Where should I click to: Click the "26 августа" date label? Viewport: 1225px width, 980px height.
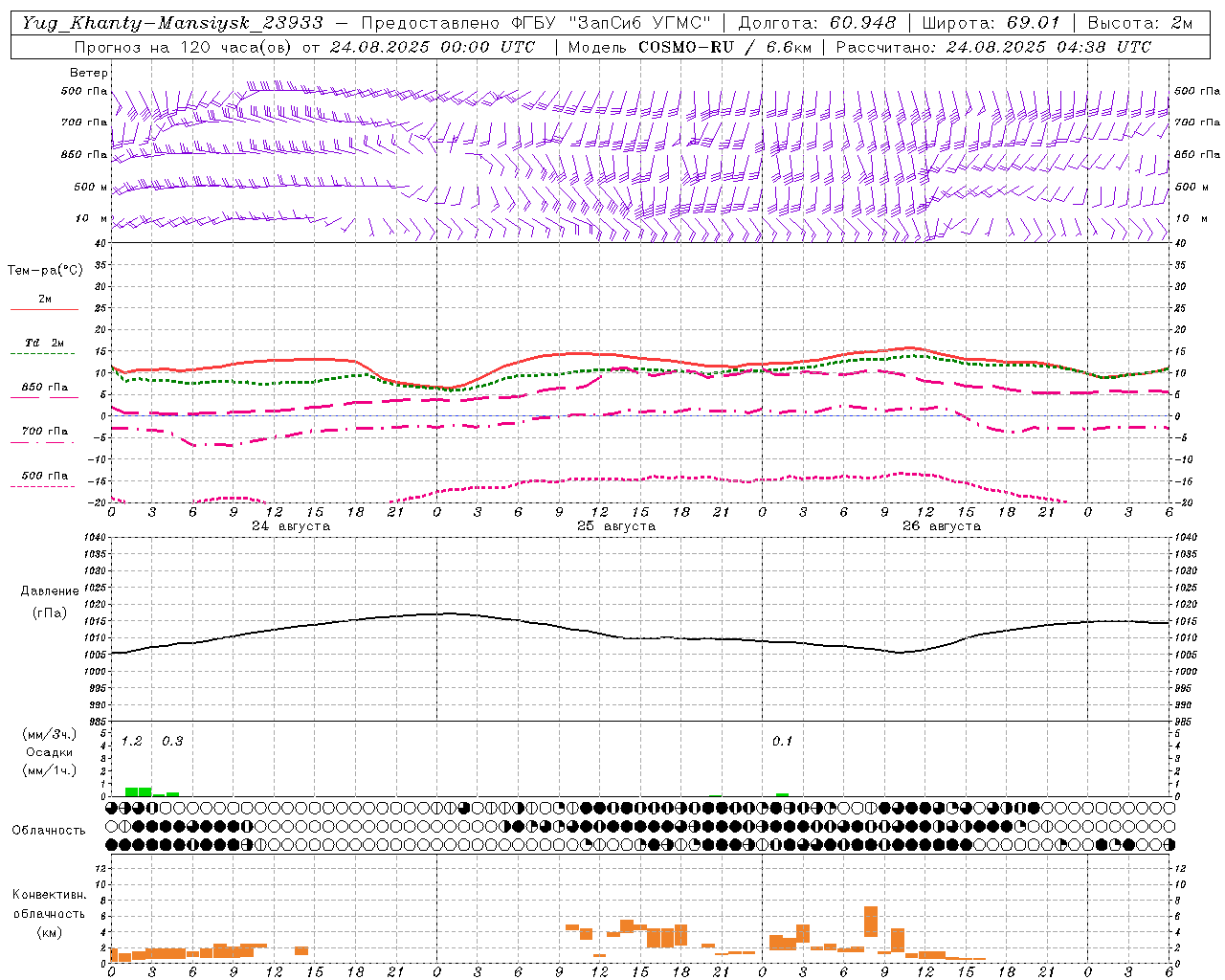coord(942,526)
